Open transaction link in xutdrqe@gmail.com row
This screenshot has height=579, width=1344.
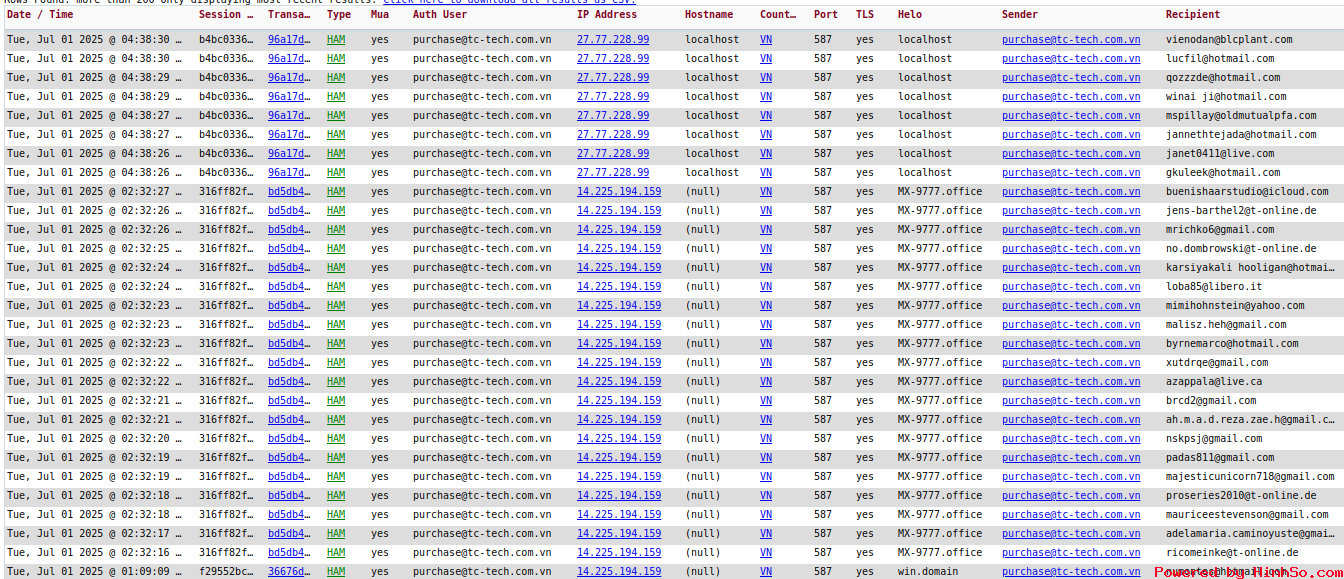click(289, 363)
